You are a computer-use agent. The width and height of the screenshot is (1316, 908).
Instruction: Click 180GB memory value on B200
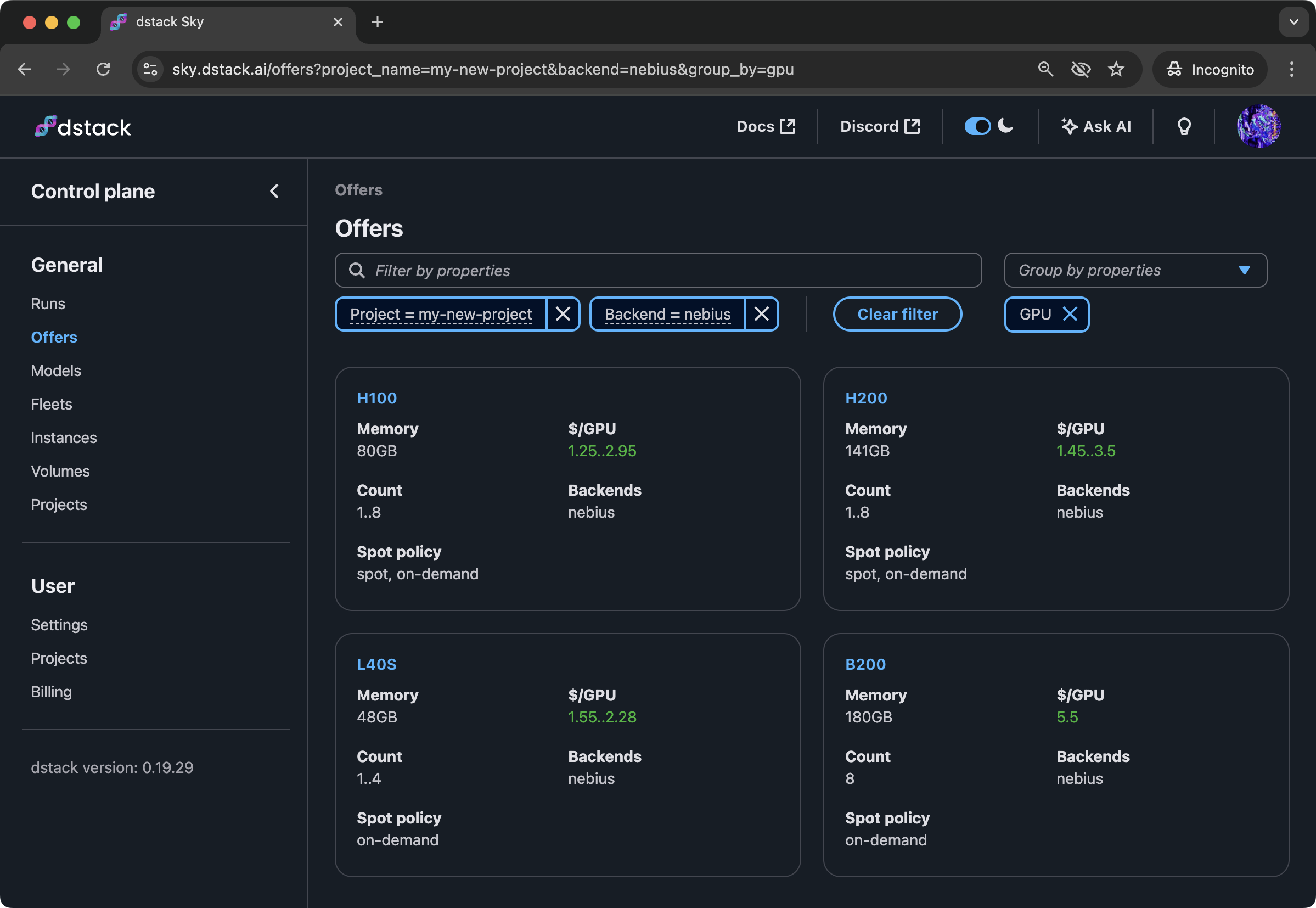(868, 718)
